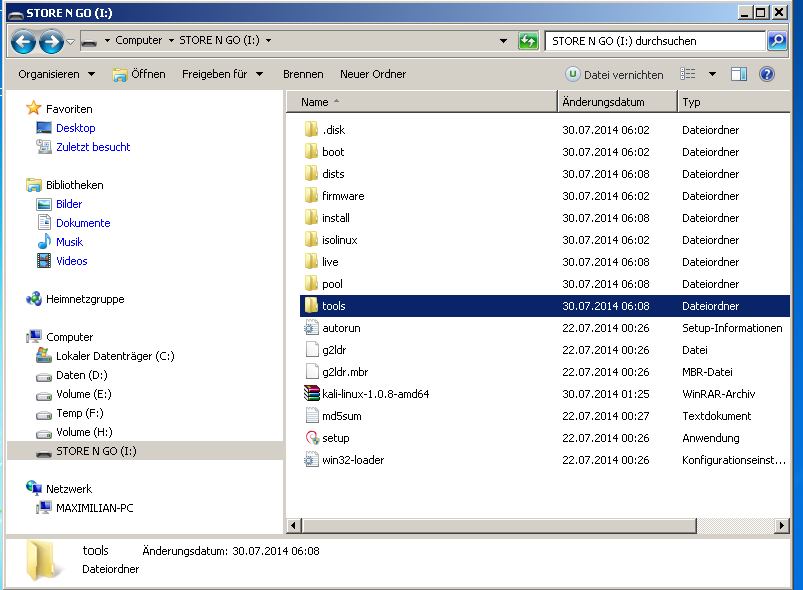Select the win32-loader config file icon
This screenshot has width=803, height=590.
point(311,460)
